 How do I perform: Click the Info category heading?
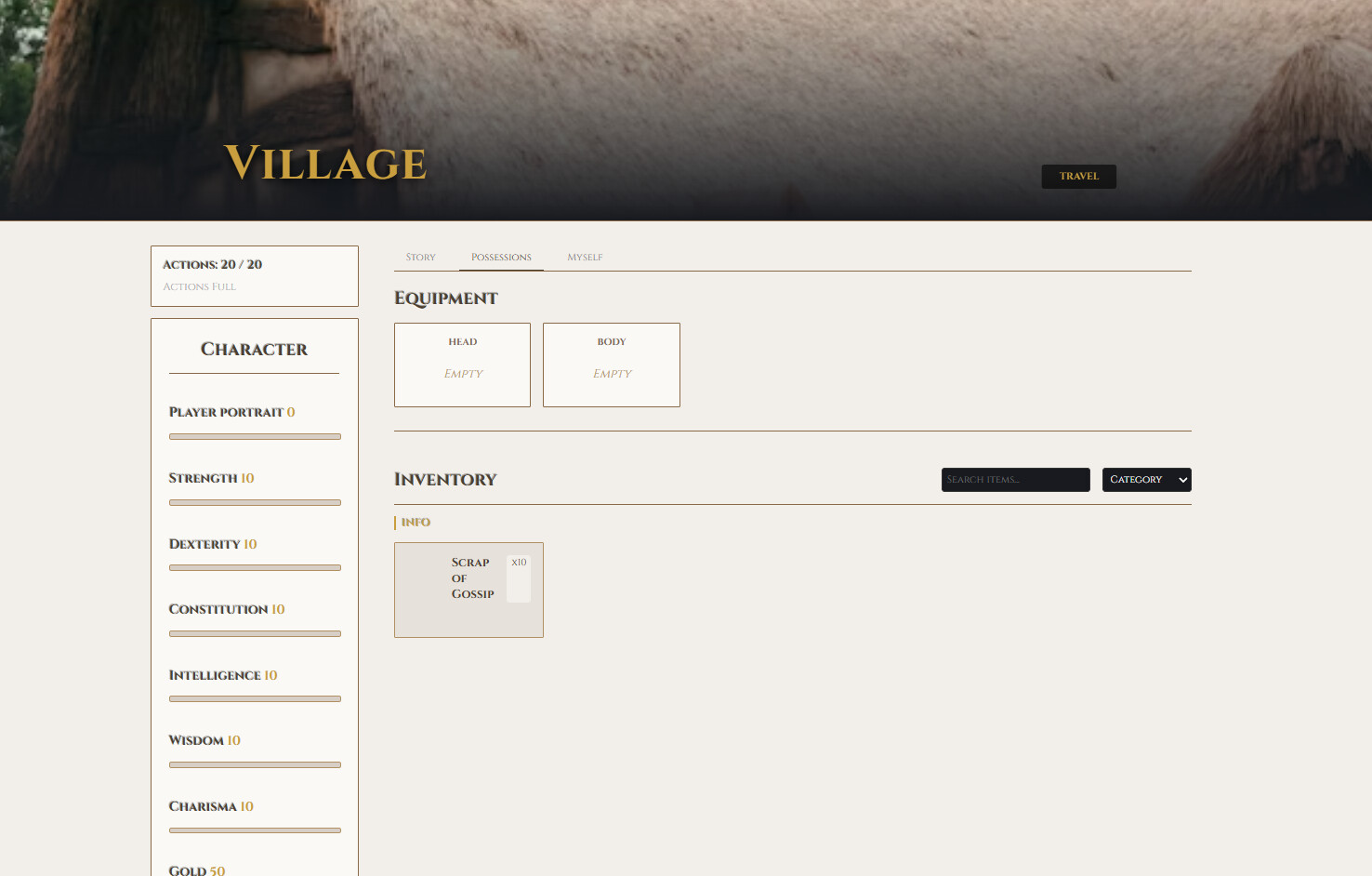pyautogui.click(x=416, y=523)
